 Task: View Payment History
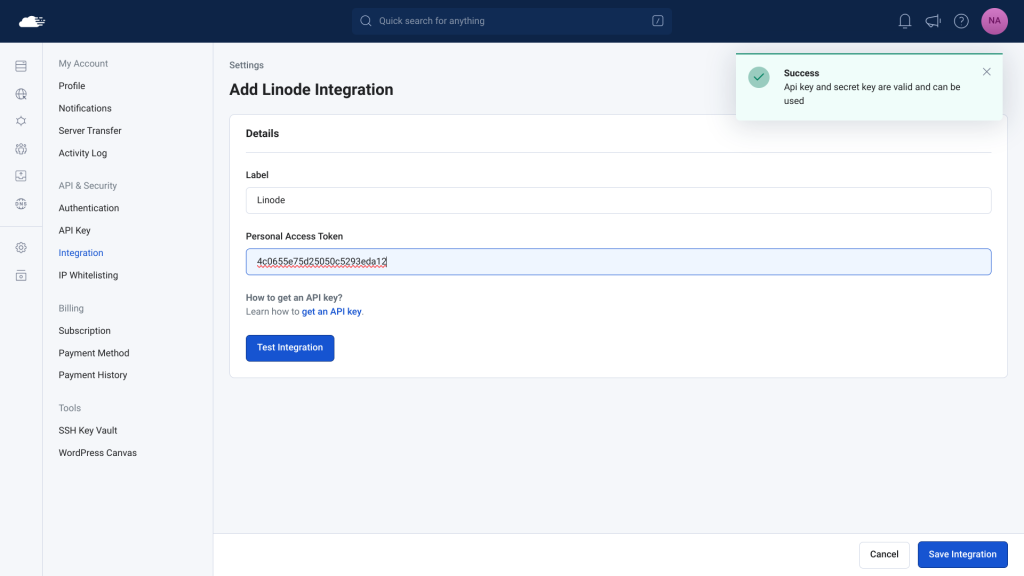(x=93, y=376)
